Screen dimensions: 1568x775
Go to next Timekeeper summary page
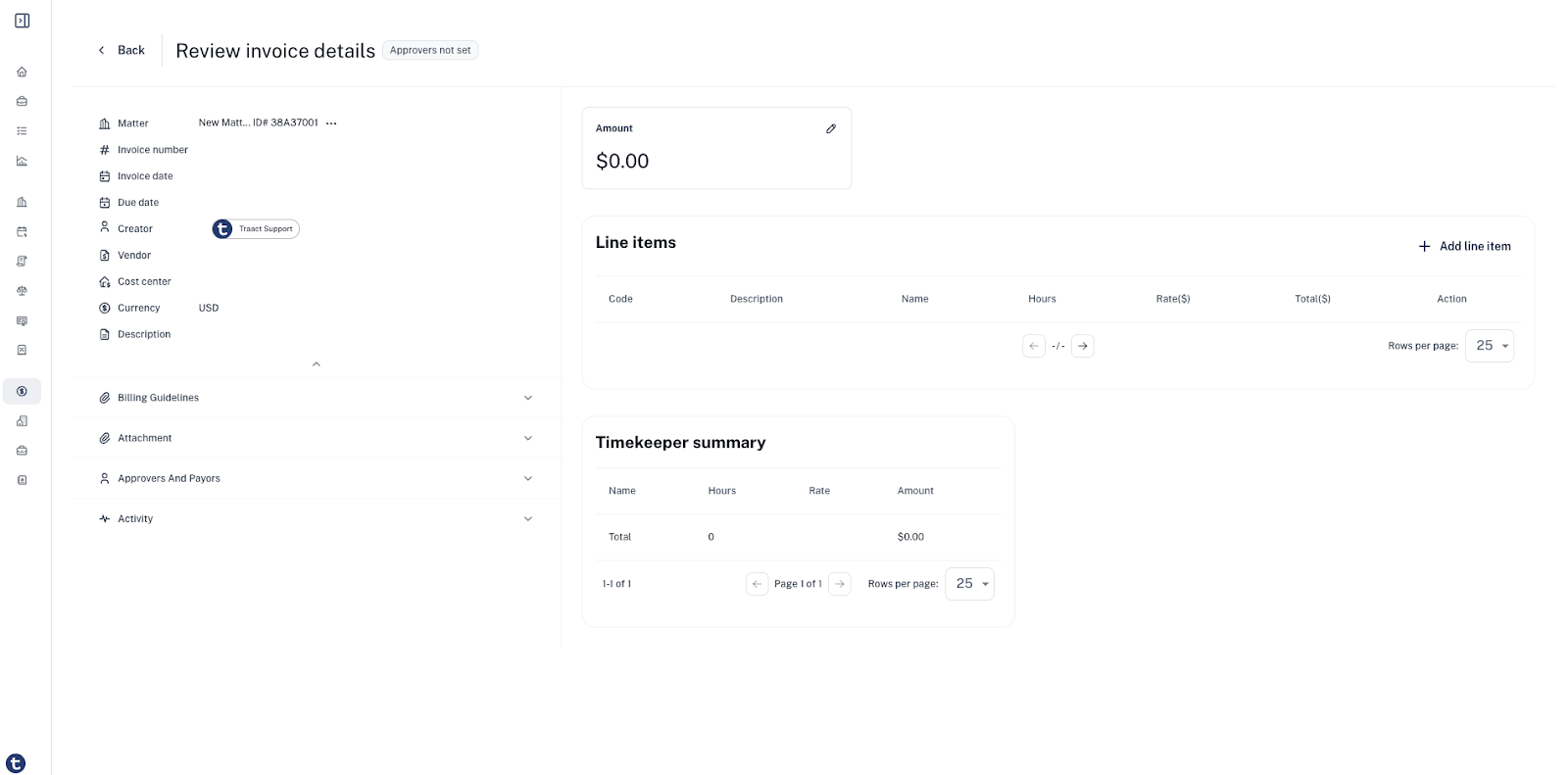click(840, 584)
